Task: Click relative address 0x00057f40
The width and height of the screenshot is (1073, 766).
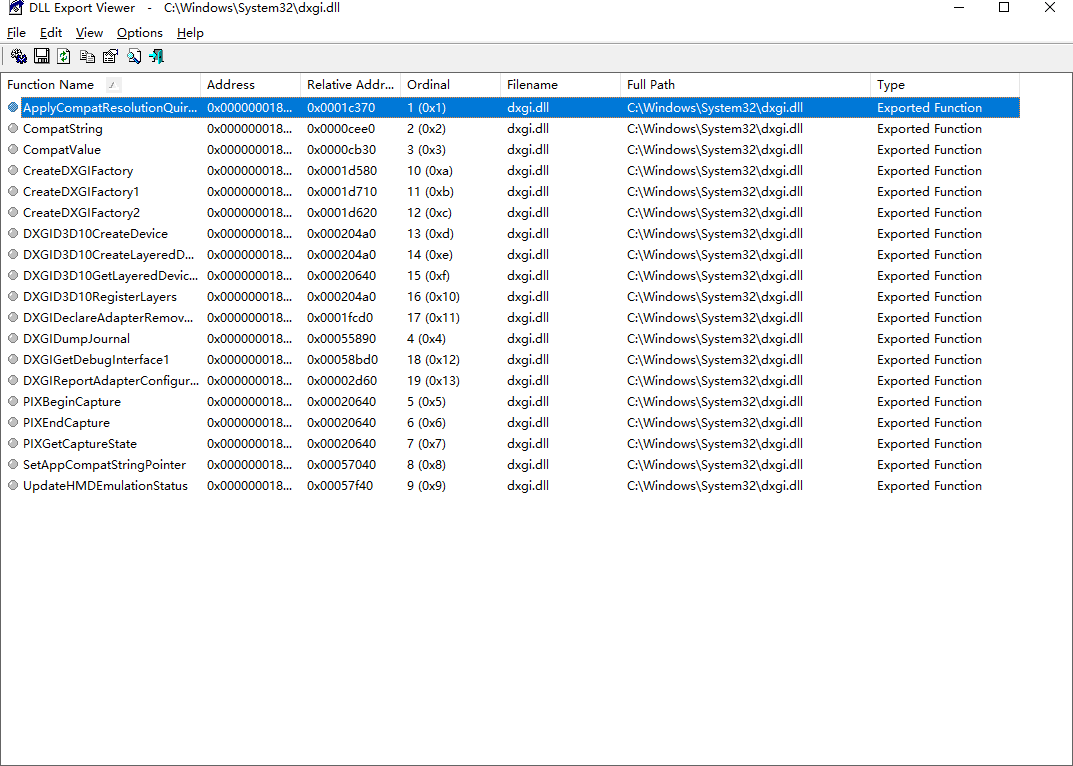Action: click(340, 485)
